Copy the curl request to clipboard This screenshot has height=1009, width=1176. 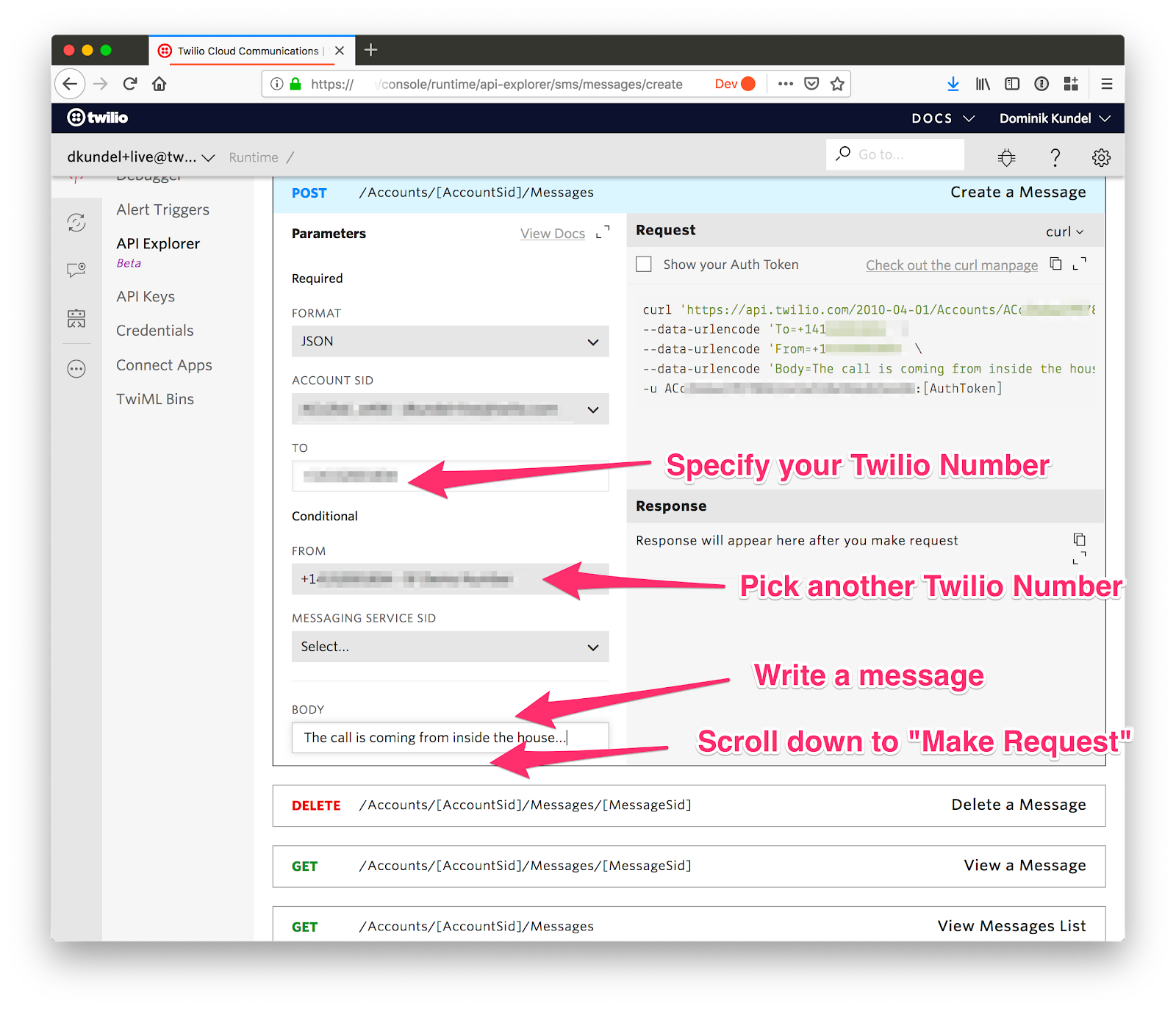point(1056,264)
